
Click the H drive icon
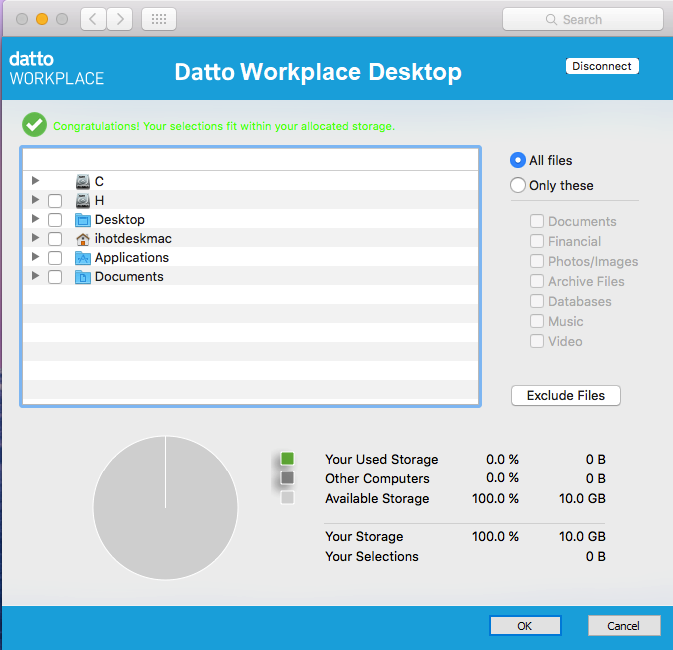[x=83, y=200]
